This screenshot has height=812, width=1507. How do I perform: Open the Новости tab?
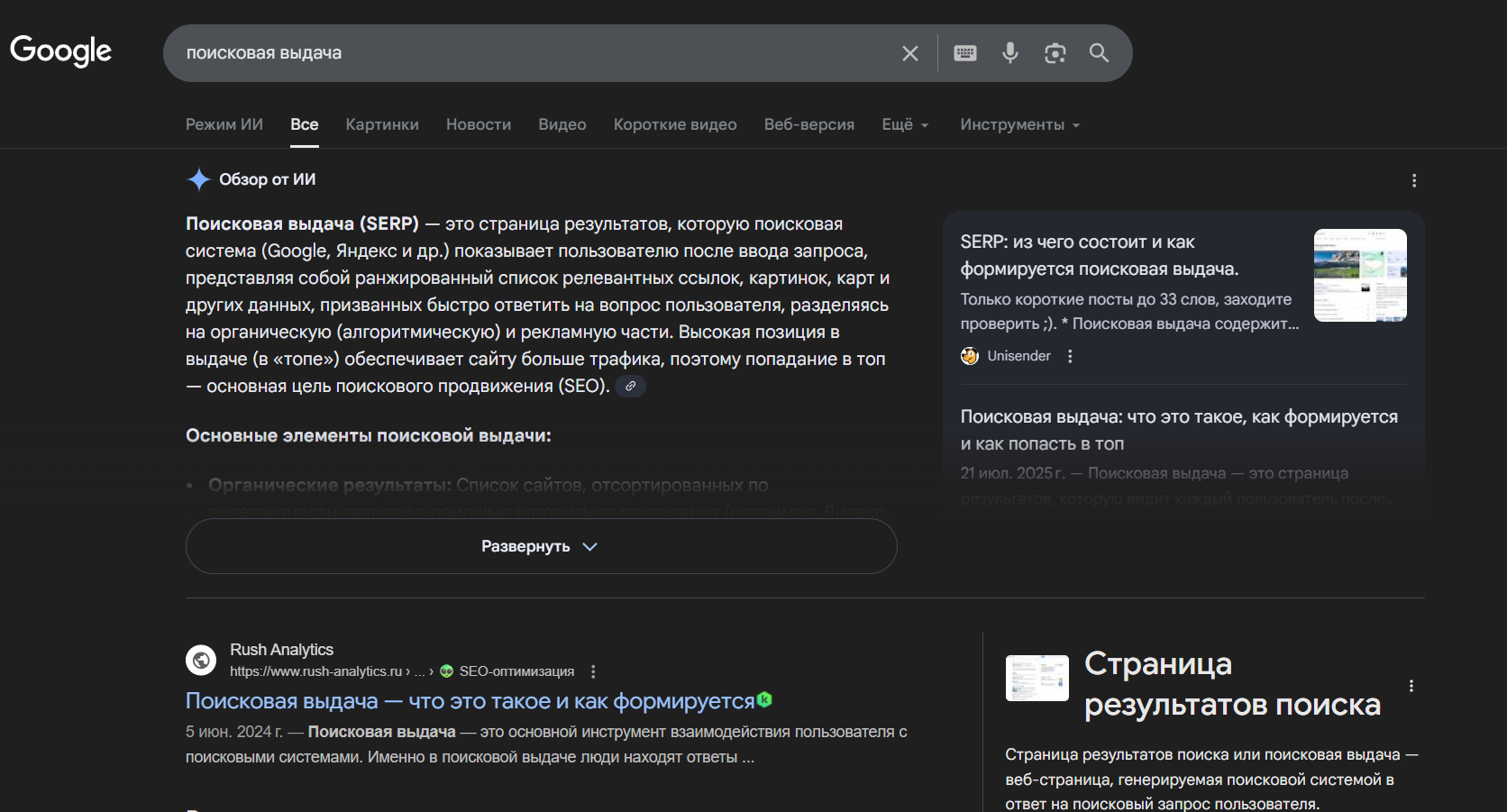478,124
